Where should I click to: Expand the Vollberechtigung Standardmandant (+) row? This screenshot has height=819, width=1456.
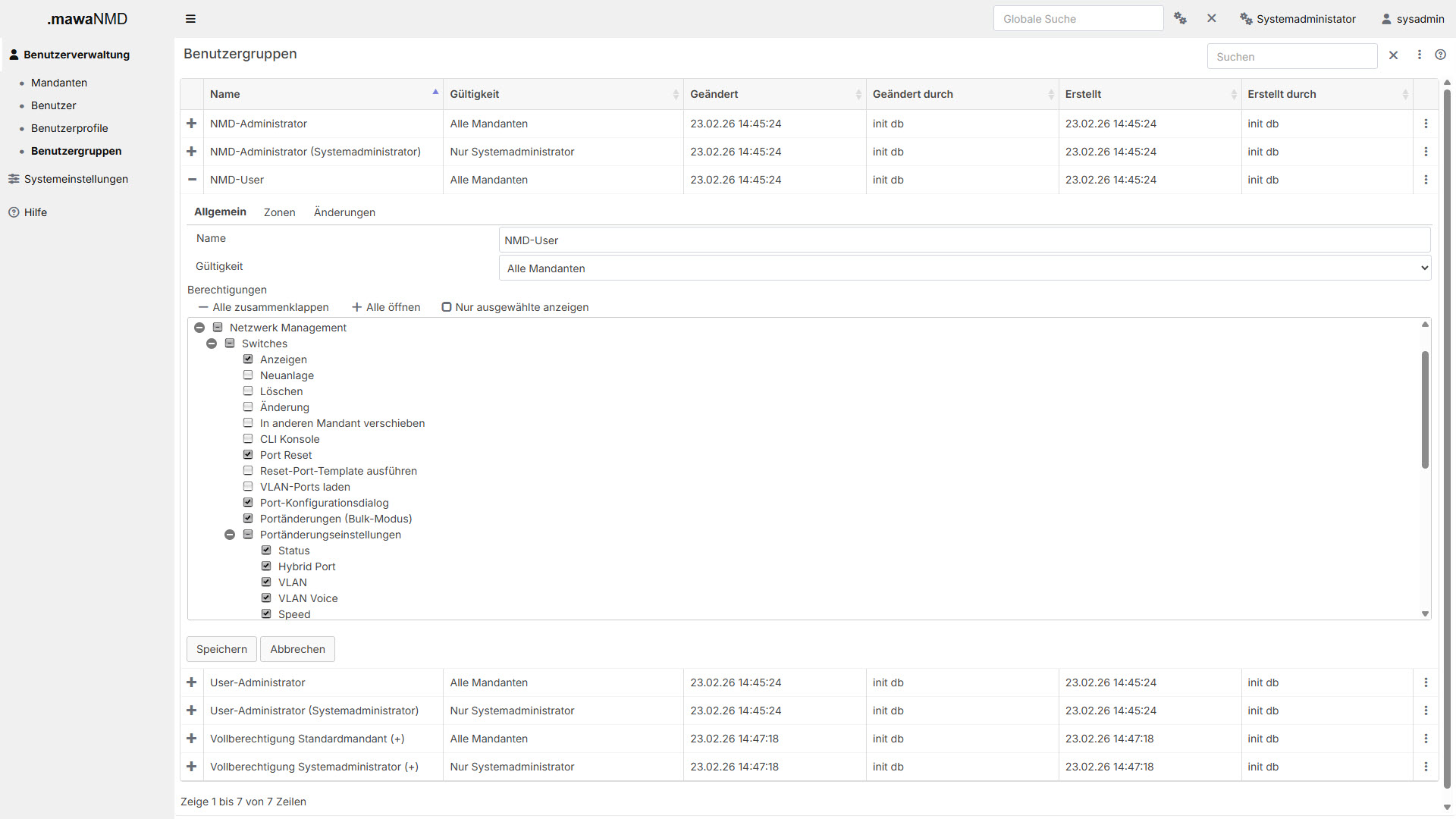click(x=191, y=739)
